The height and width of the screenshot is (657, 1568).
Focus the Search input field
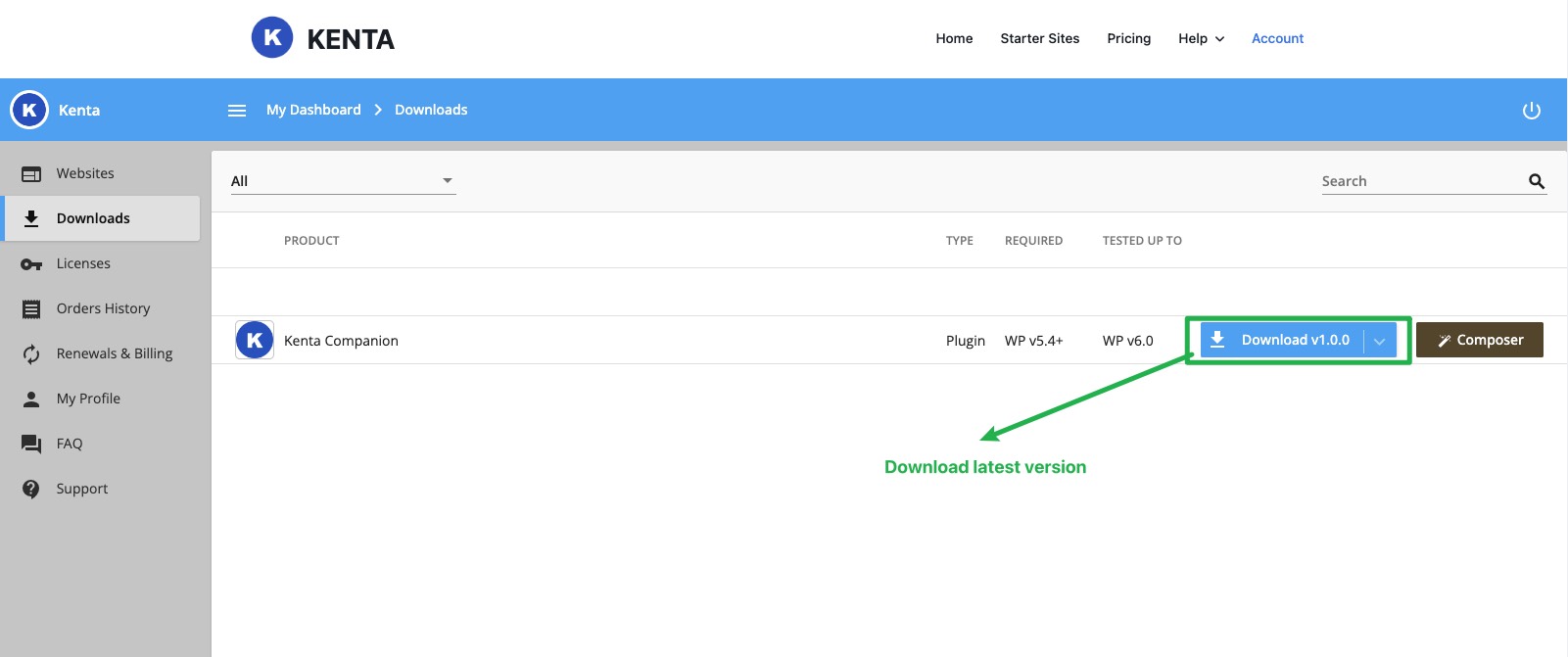(x=1422, y=181)
